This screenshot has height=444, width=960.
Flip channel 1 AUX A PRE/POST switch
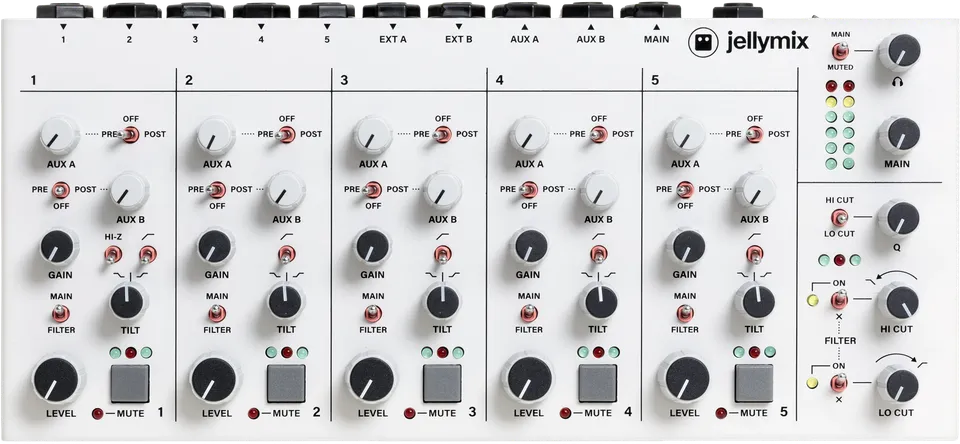pos(129,135)
